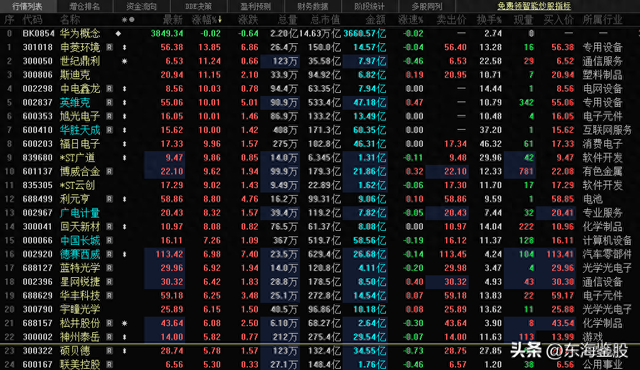Click the star-dot marker column header

click(x=128, y=20)
